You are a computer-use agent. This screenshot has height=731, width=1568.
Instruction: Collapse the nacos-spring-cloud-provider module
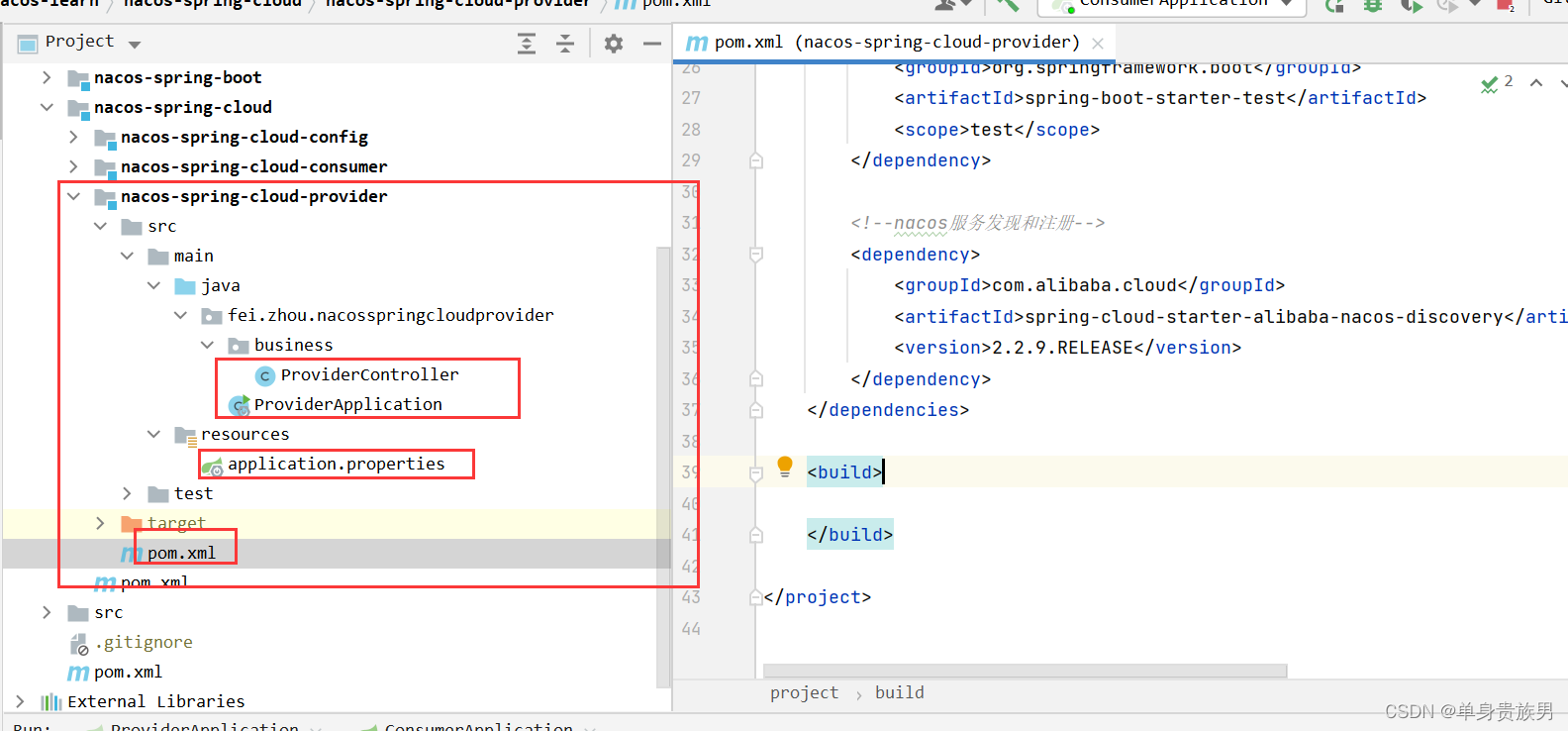[73, 196]
